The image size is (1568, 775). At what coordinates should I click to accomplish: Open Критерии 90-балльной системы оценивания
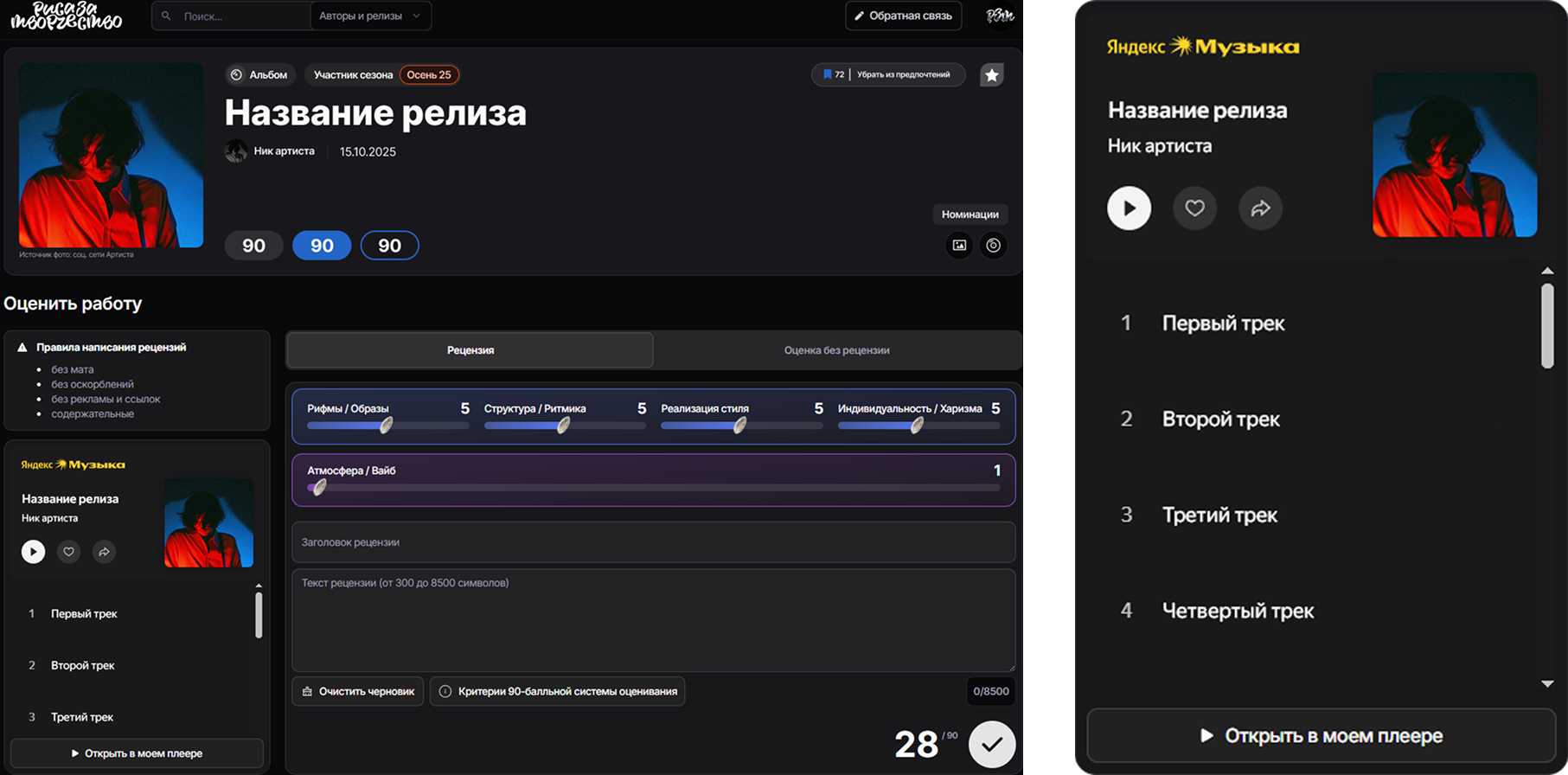click(x=558, y=692)
